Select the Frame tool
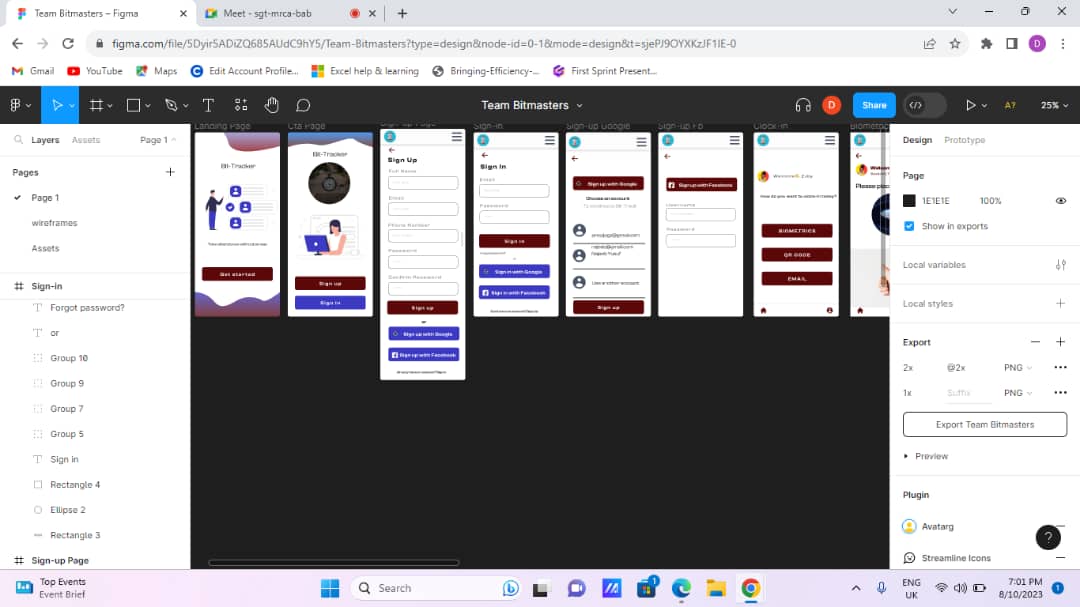This screenshot has height=607, width=1080. pyautogui.click(x=94, y=105)
